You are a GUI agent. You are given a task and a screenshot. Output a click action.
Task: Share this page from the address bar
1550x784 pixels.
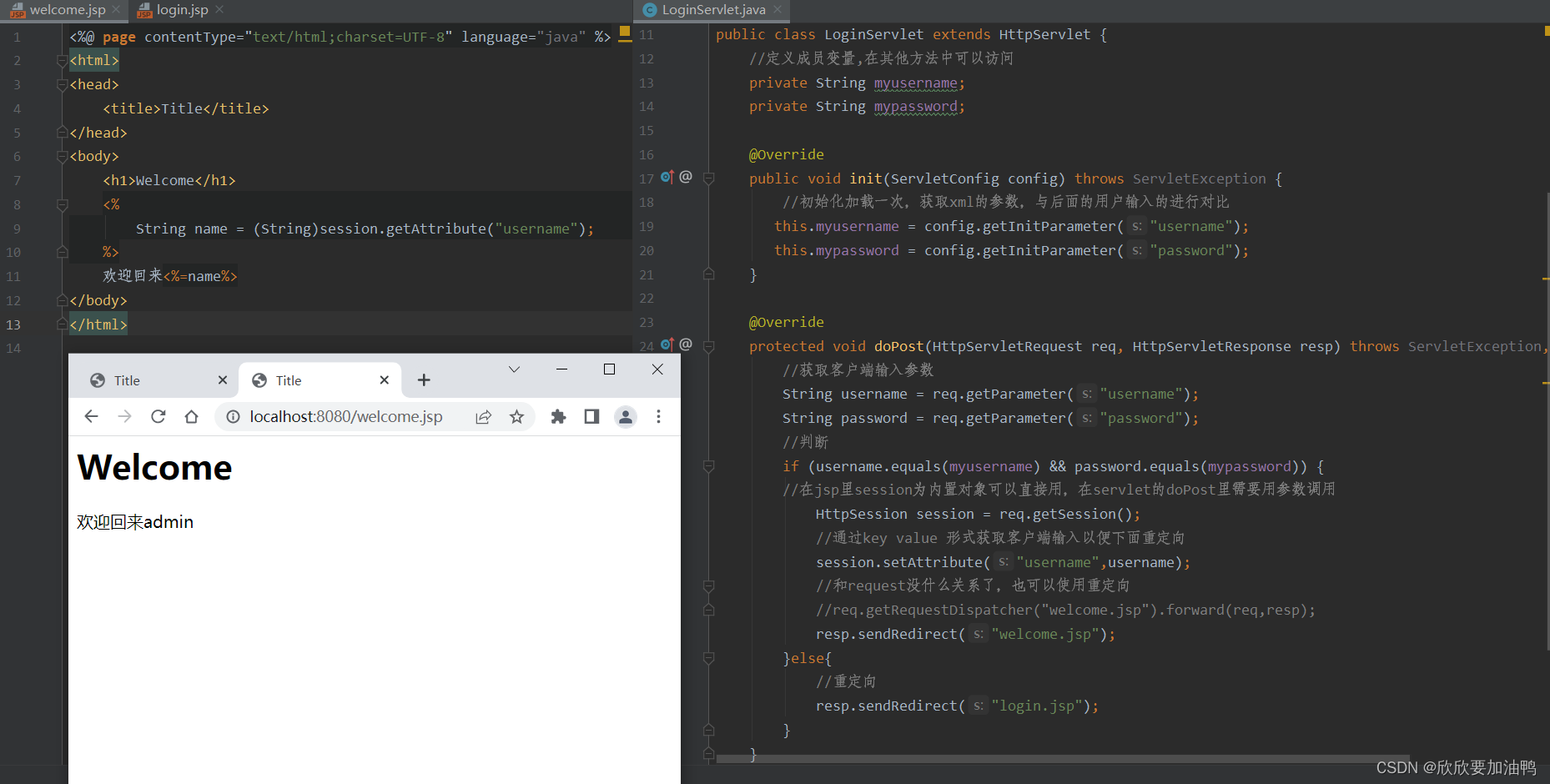[484, 416]
